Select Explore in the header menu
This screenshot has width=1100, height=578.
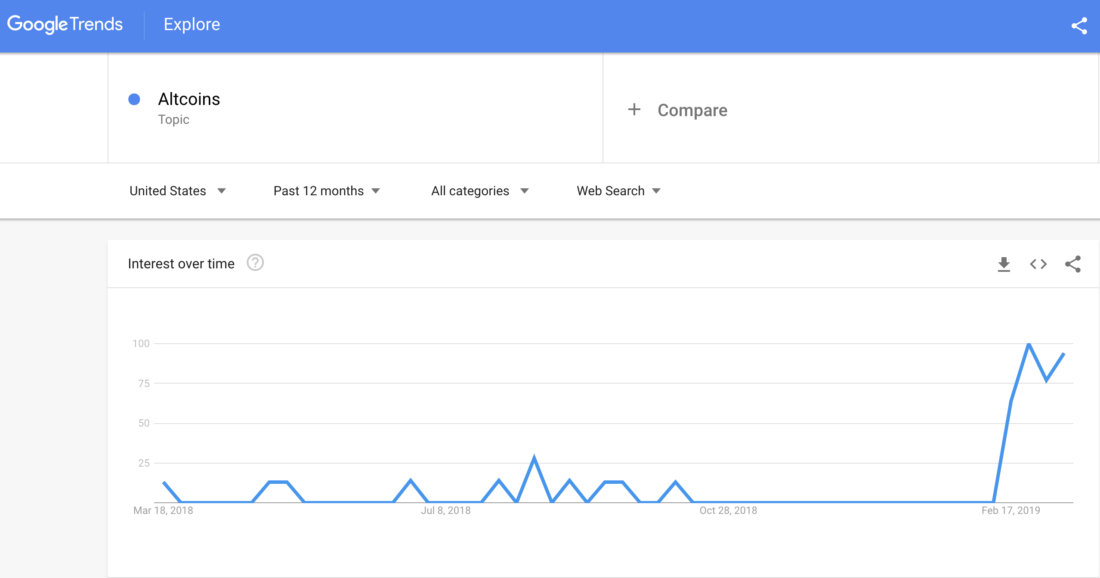[191, 23]
